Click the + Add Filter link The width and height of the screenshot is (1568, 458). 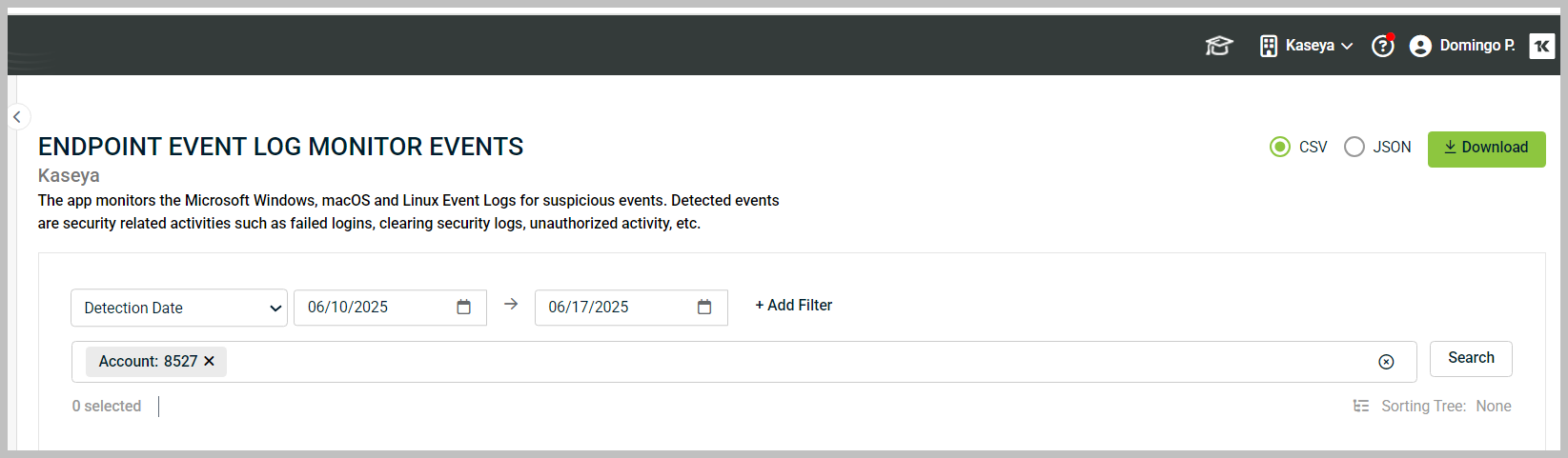pos(794,305)
